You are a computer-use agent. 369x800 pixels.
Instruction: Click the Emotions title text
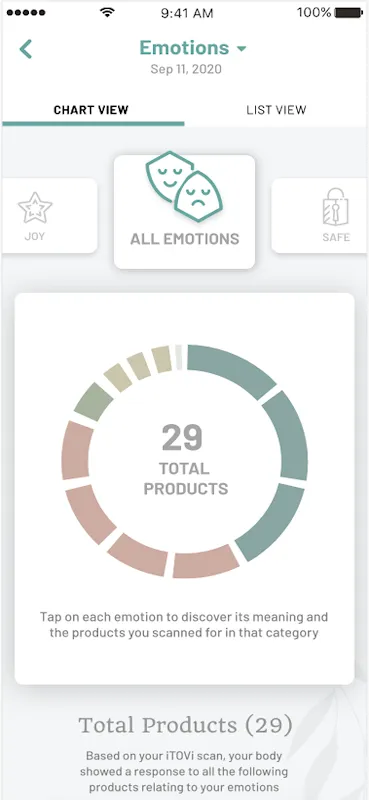[x=184, y=48]
